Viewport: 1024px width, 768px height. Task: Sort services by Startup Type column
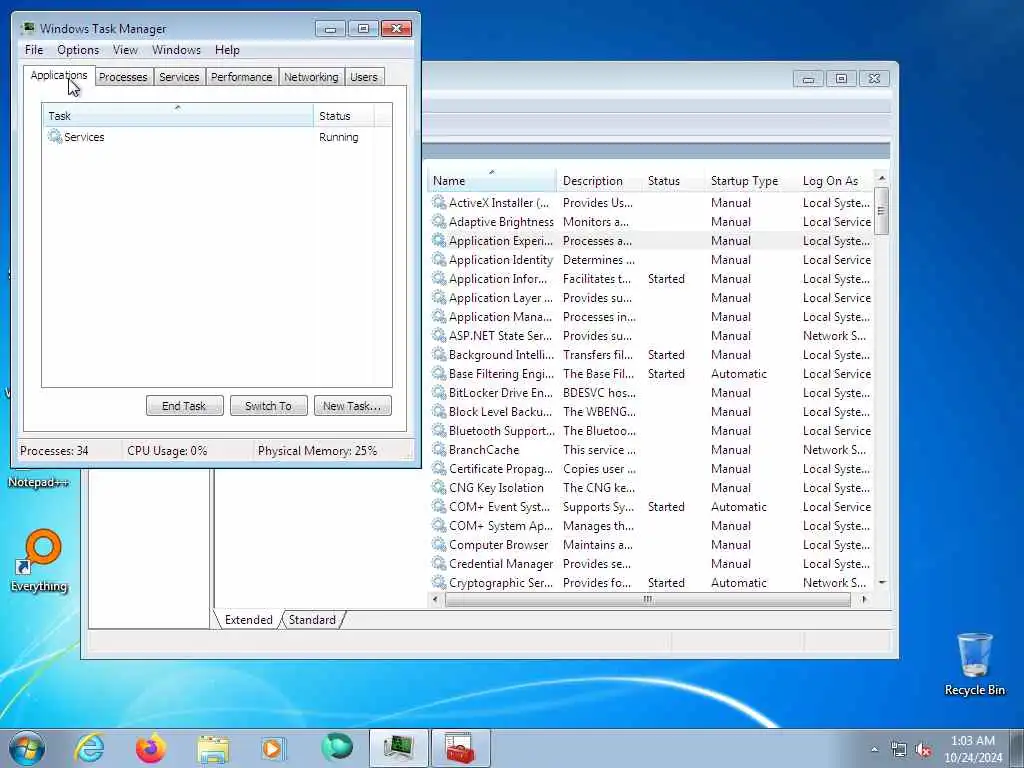point(750,180)
